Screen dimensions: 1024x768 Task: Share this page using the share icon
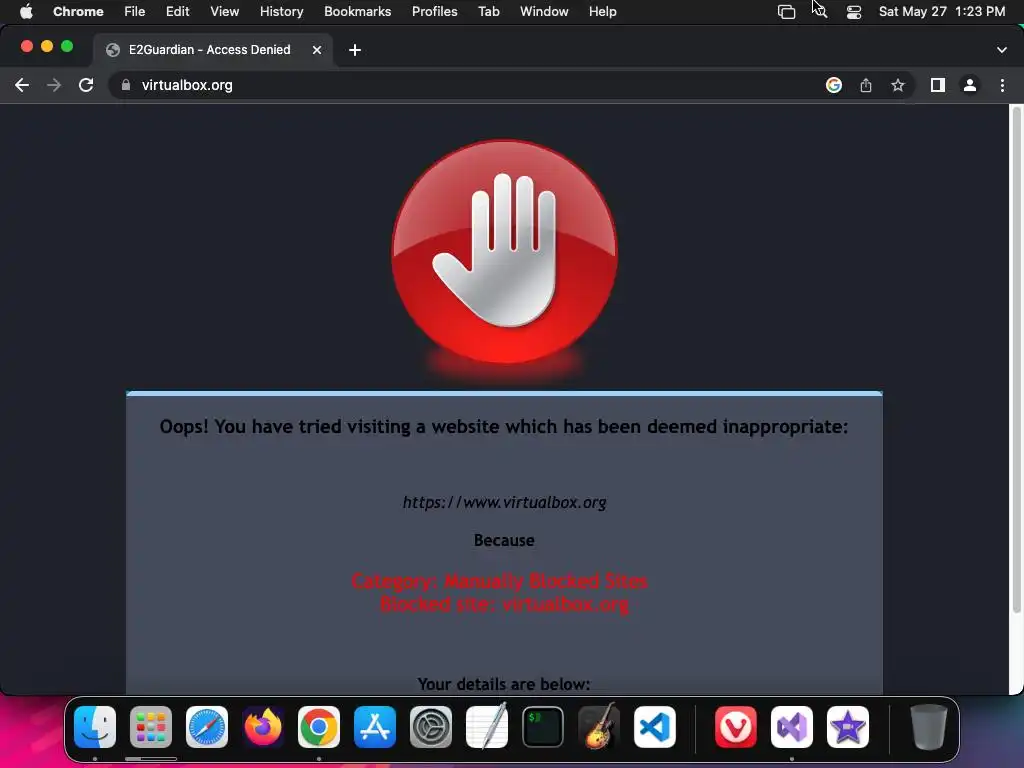click(x=865, y=85)
